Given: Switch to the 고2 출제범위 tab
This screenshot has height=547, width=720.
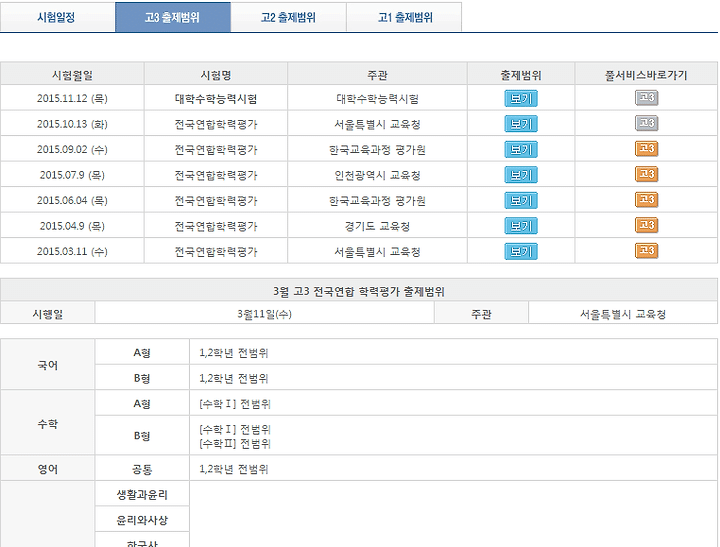Looking at the screenshot, I should pyautogui.click(x=288, y=17).
